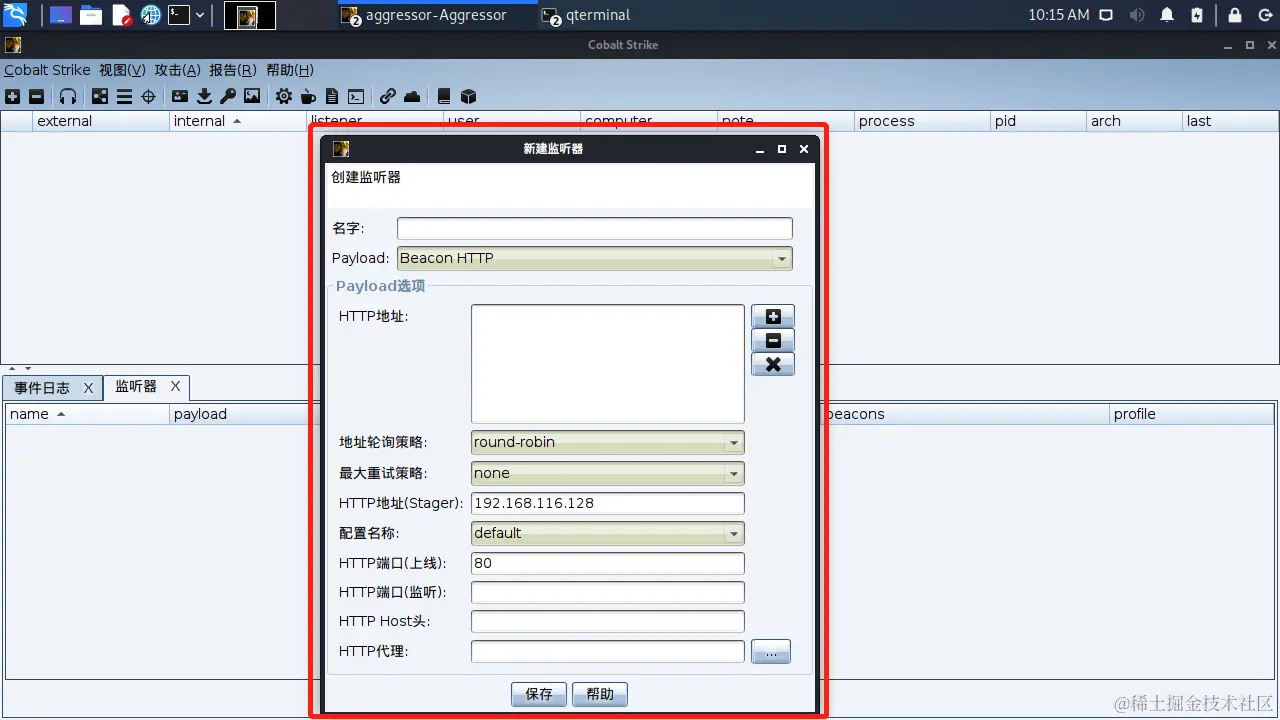Click the terminal scripted delivery icon
The height and width of the screenshot is (720, 1280).
(356, 96)
